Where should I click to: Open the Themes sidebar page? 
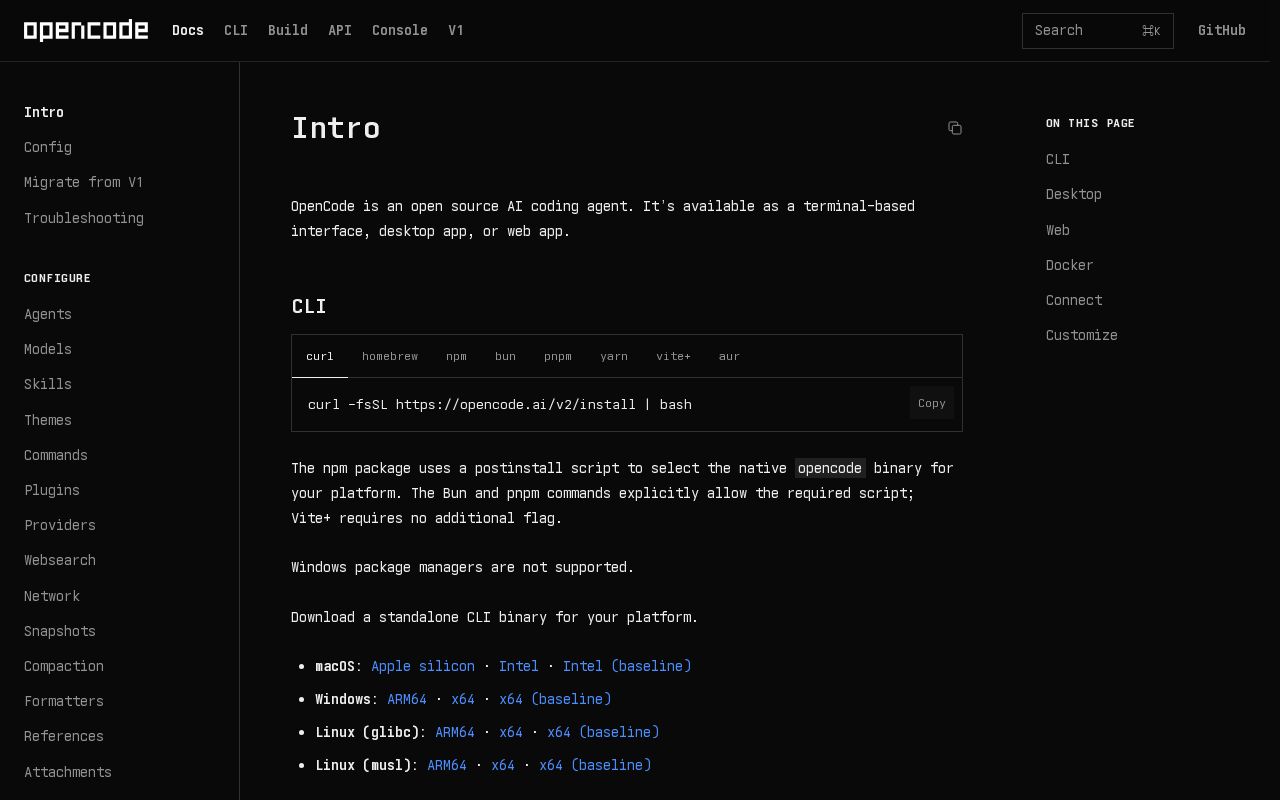[x=48, y=420]
